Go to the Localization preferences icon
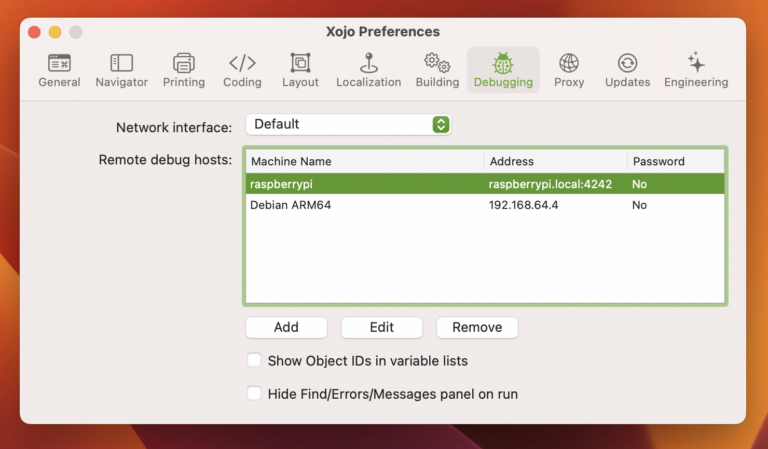This screenshot has width=768, height=449. pos(368,71)
